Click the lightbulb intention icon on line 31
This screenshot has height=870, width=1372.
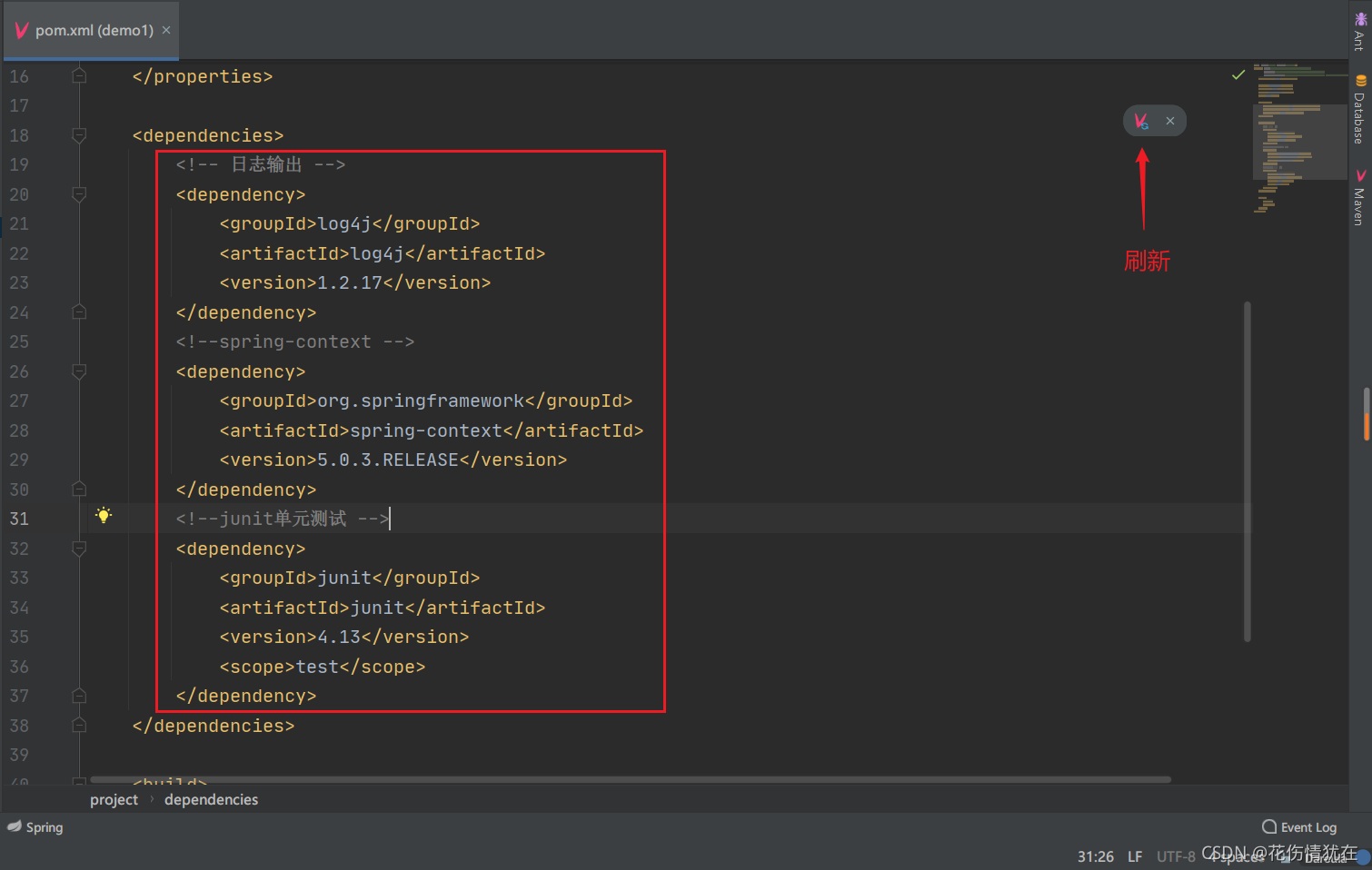104,516
